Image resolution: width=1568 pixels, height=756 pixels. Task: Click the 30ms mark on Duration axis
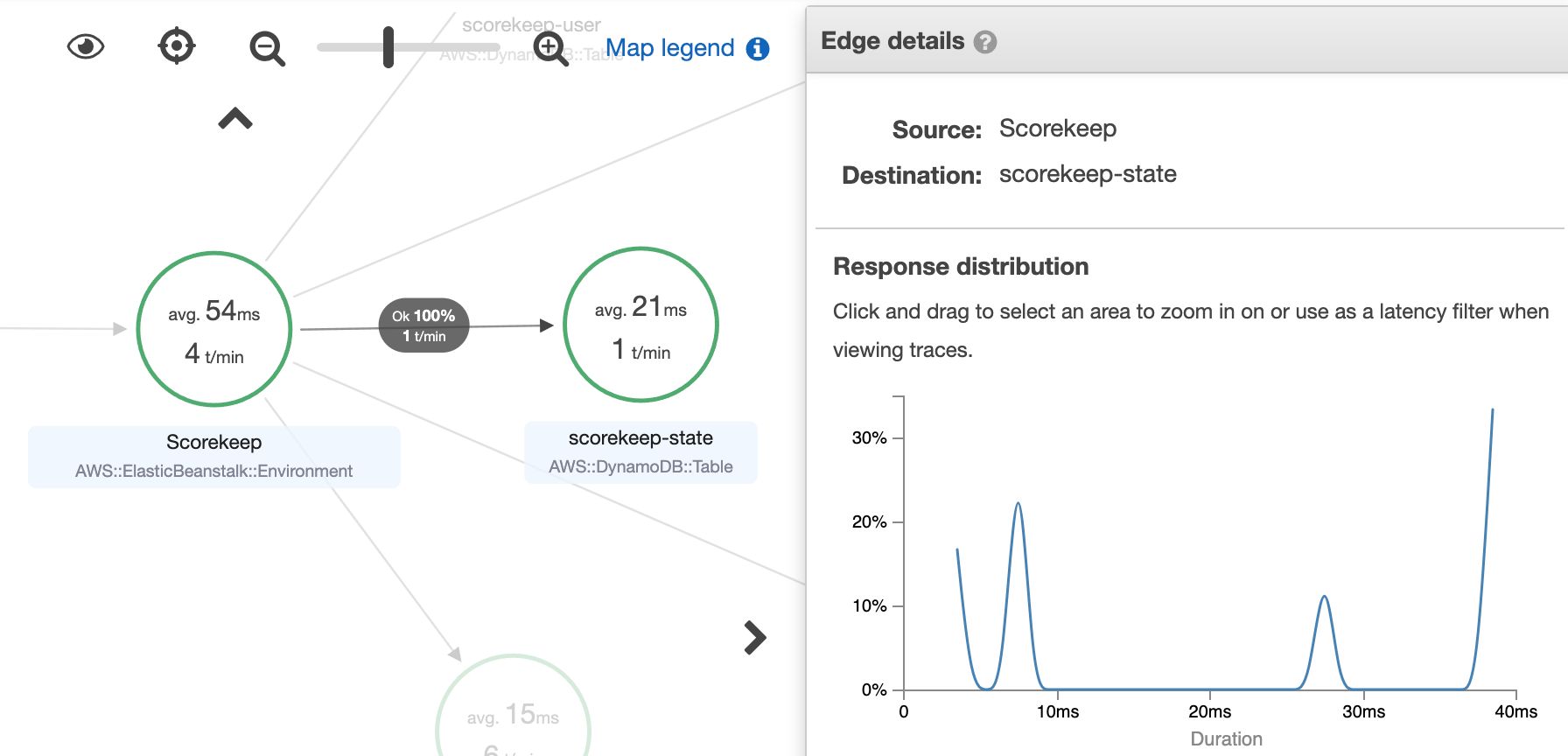pyautogui.click(x=1363, y=711)
